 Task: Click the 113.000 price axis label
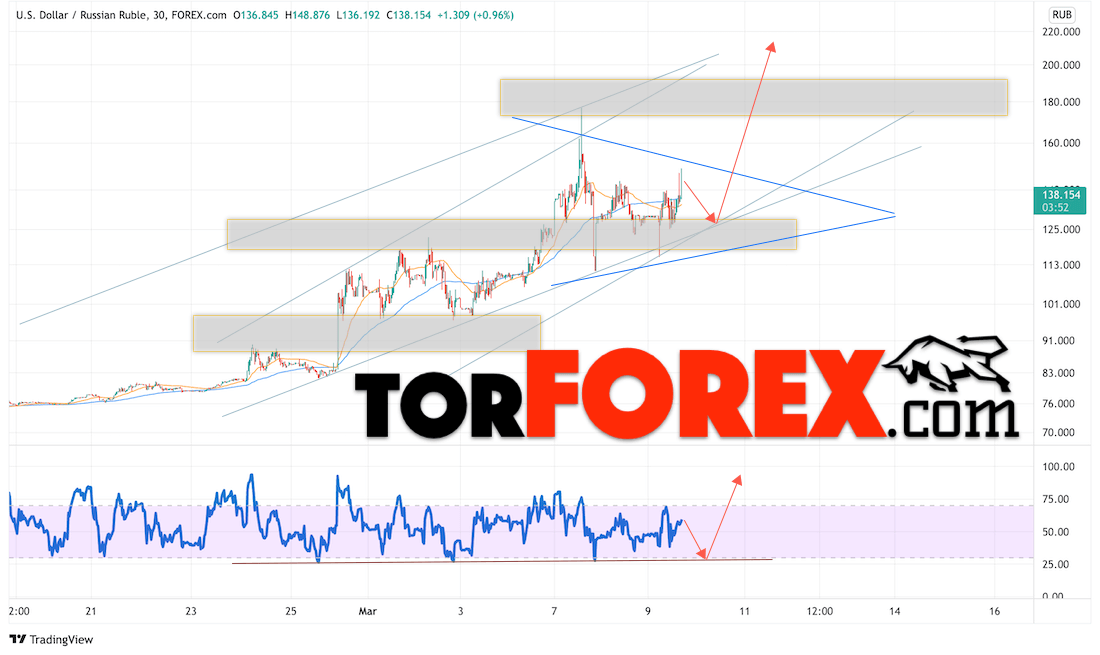point(1061,265)
